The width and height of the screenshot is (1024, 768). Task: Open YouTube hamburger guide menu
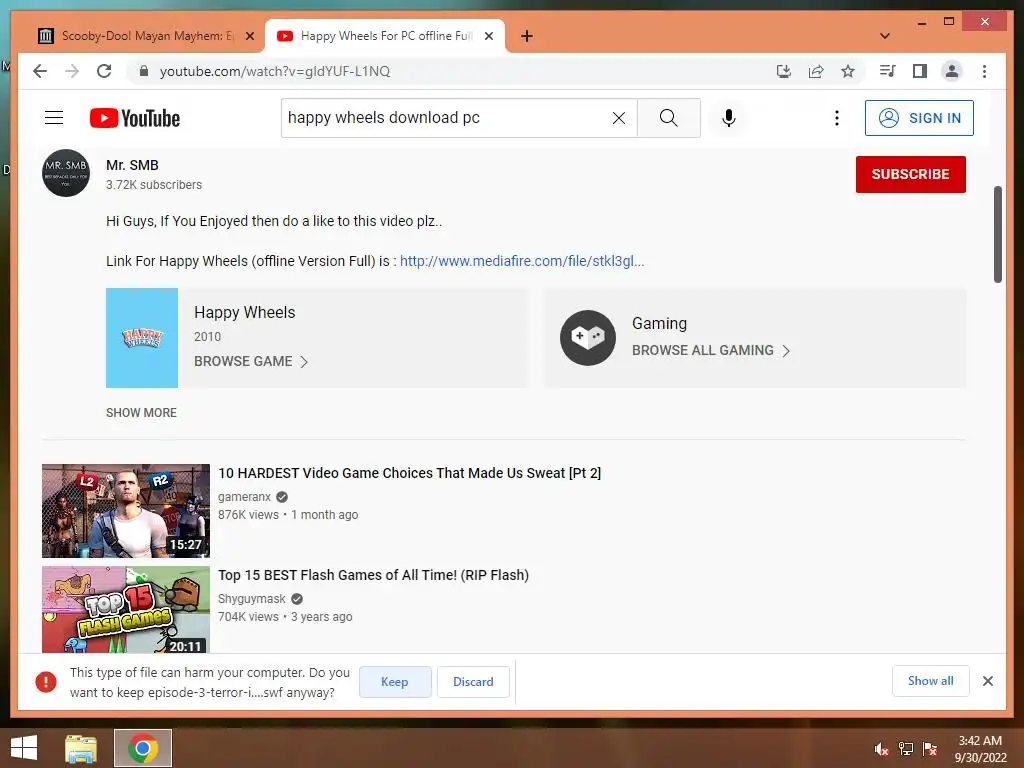(x=54, y=118)
